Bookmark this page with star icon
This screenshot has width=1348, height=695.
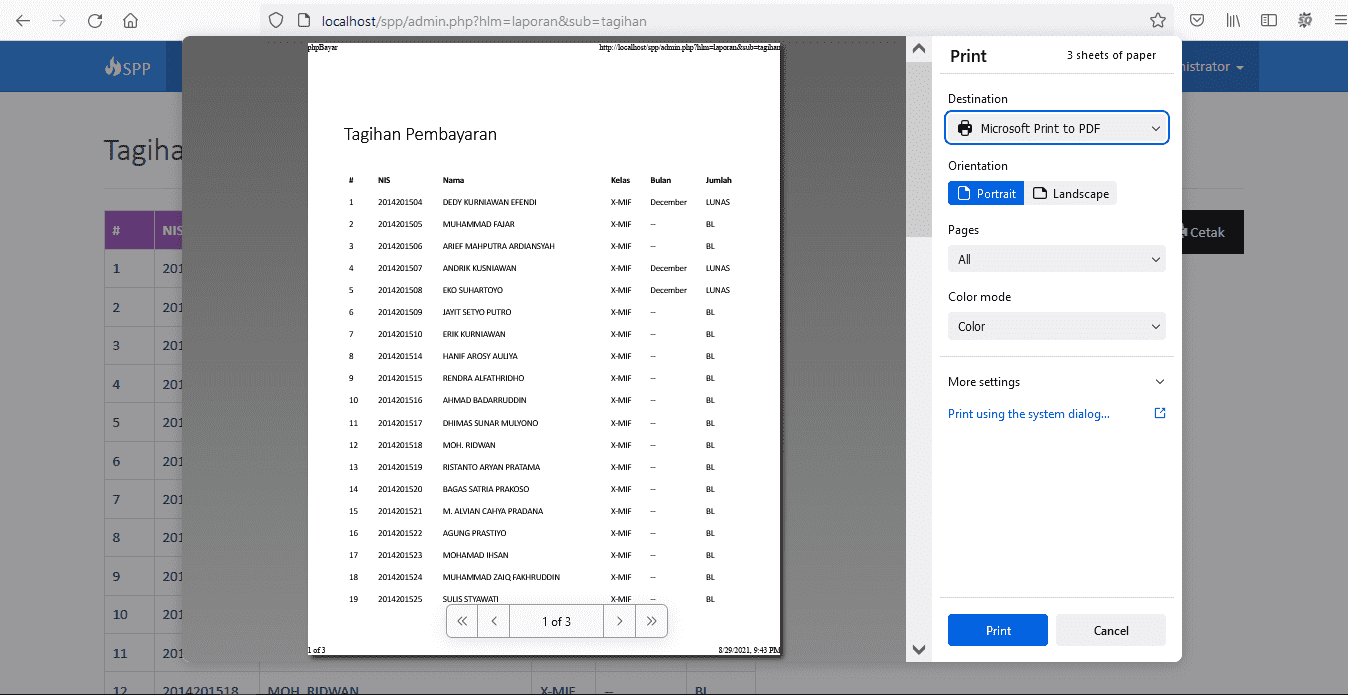(x=1157, y=20)
